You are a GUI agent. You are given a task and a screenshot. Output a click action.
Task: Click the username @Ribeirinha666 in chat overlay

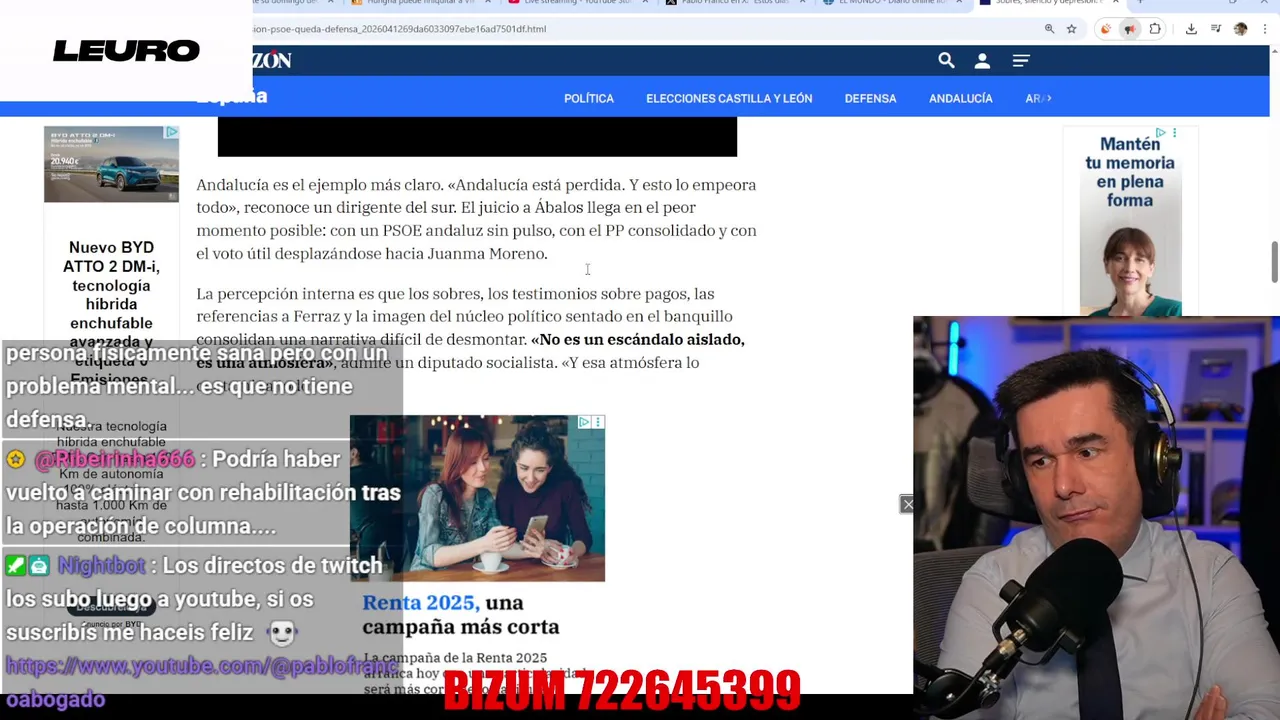(x=114, y=459)
